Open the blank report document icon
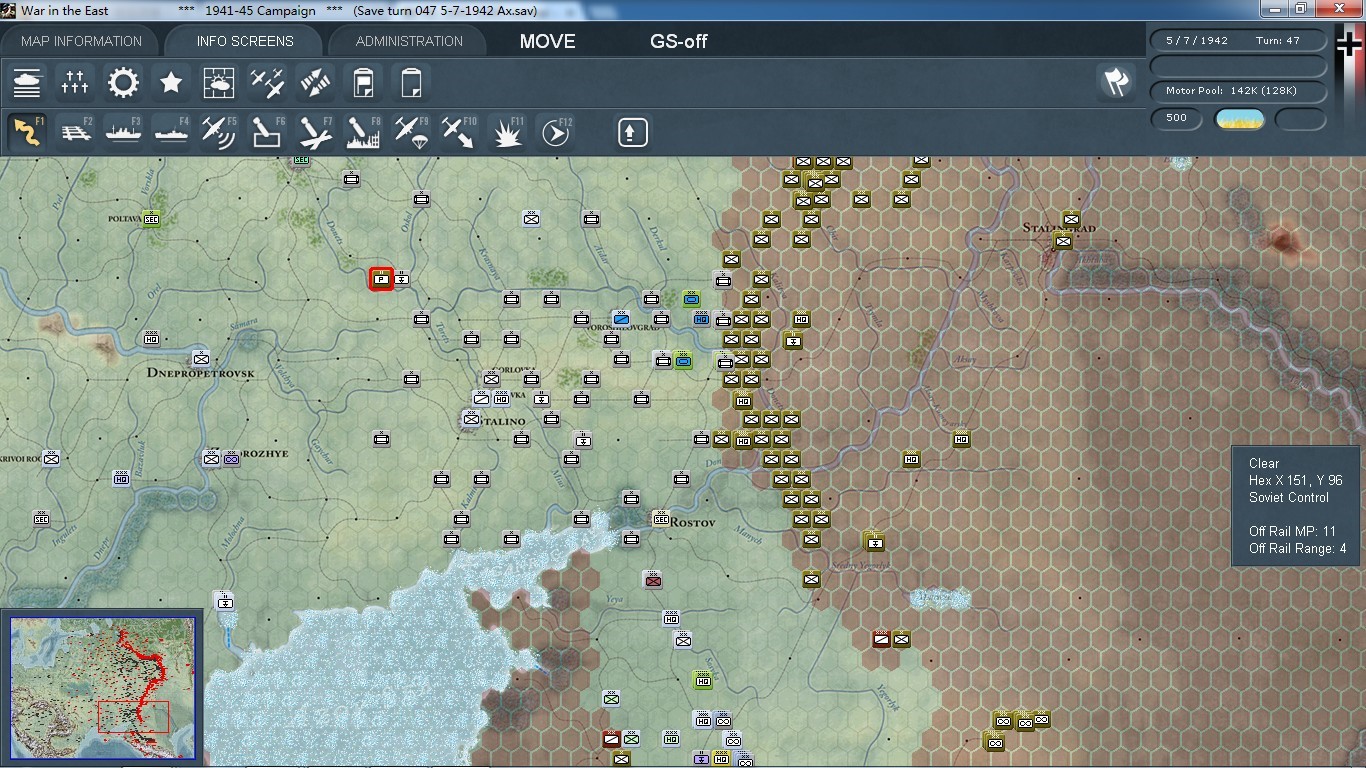This screenshot has height=768, width=1366. [x=411, y=83]
